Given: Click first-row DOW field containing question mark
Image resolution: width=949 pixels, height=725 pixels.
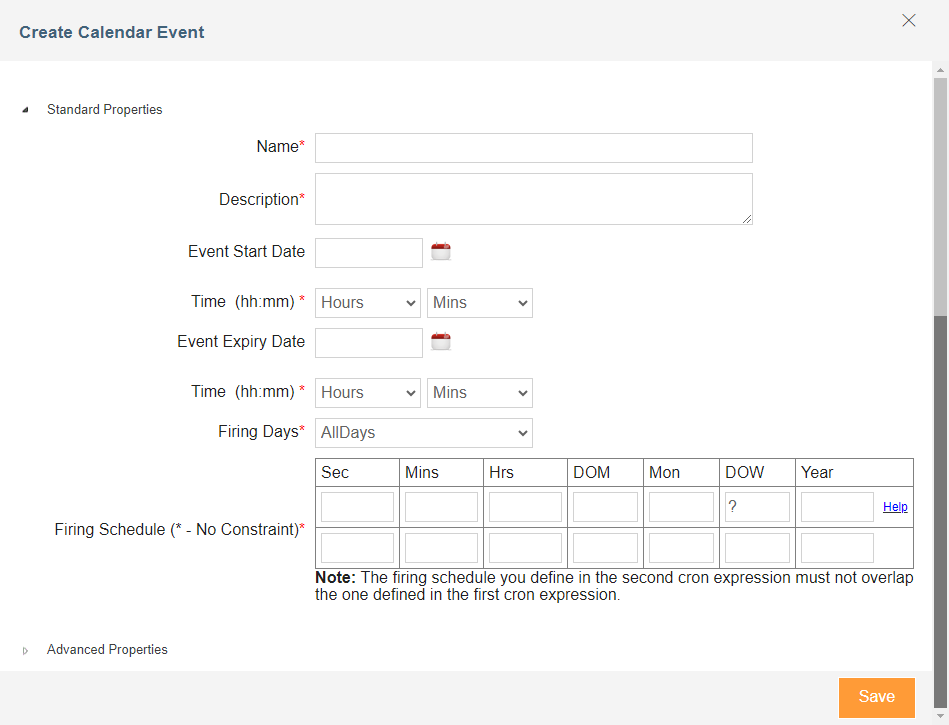Looking at the screenshot, I should coord(757,507).
